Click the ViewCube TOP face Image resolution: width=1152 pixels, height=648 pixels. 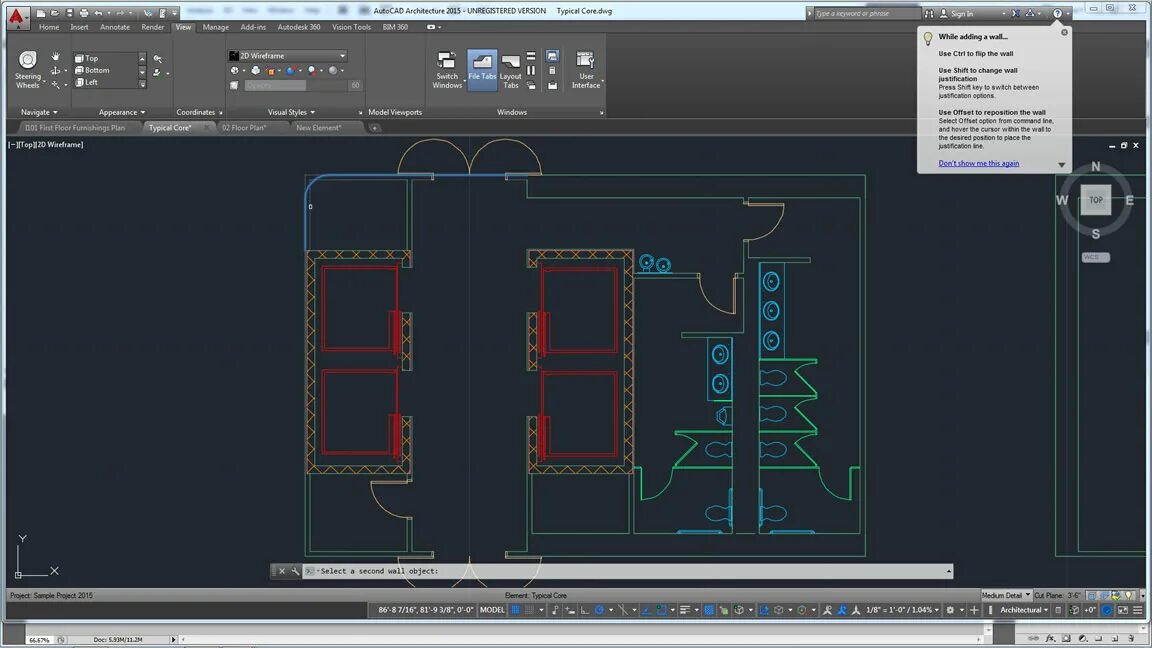tap(1095, 200)
